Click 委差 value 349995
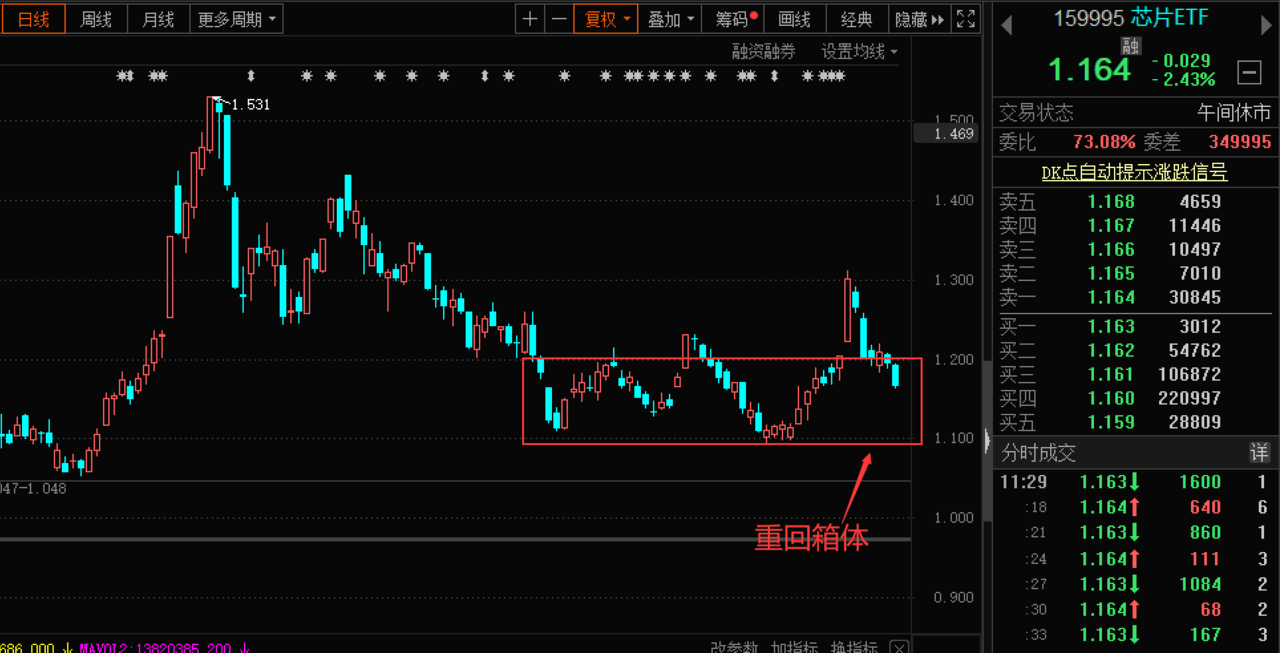 (1240, 142)
